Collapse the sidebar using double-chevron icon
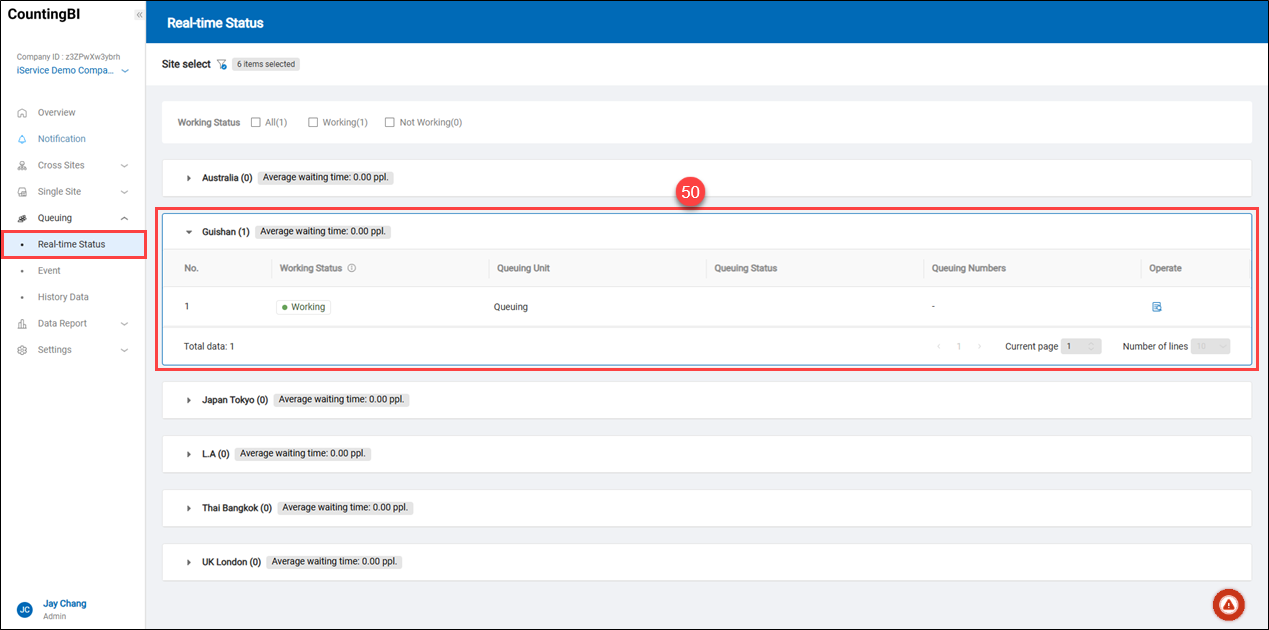This screenshot has height=630, width=1269. [139, 15]
